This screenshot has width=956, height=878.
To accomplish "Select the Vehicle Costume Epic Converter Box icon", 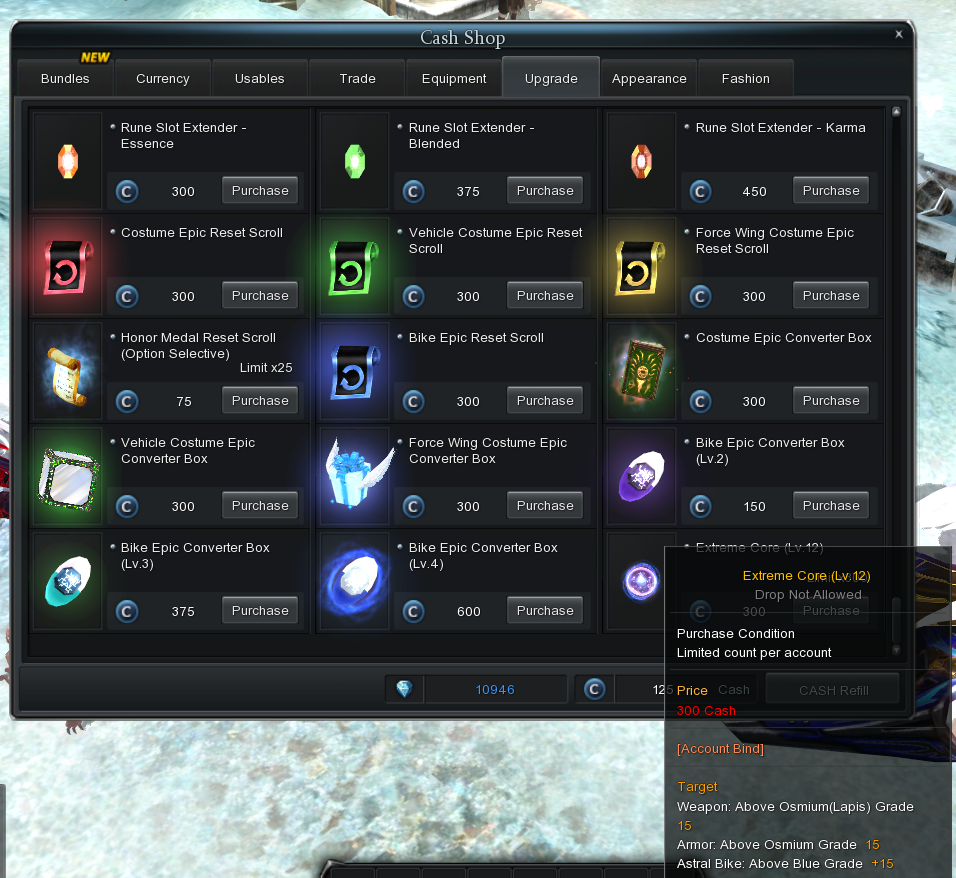I will point(68,475).
